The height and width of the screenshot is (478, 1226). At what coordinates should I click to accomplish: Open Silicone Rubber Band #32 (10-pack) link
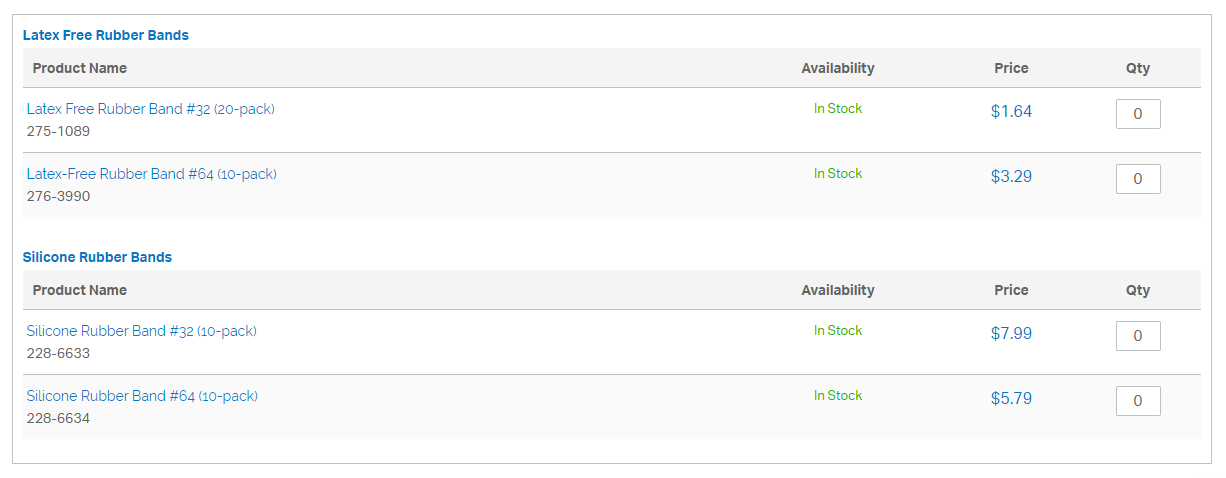[142, 331]
